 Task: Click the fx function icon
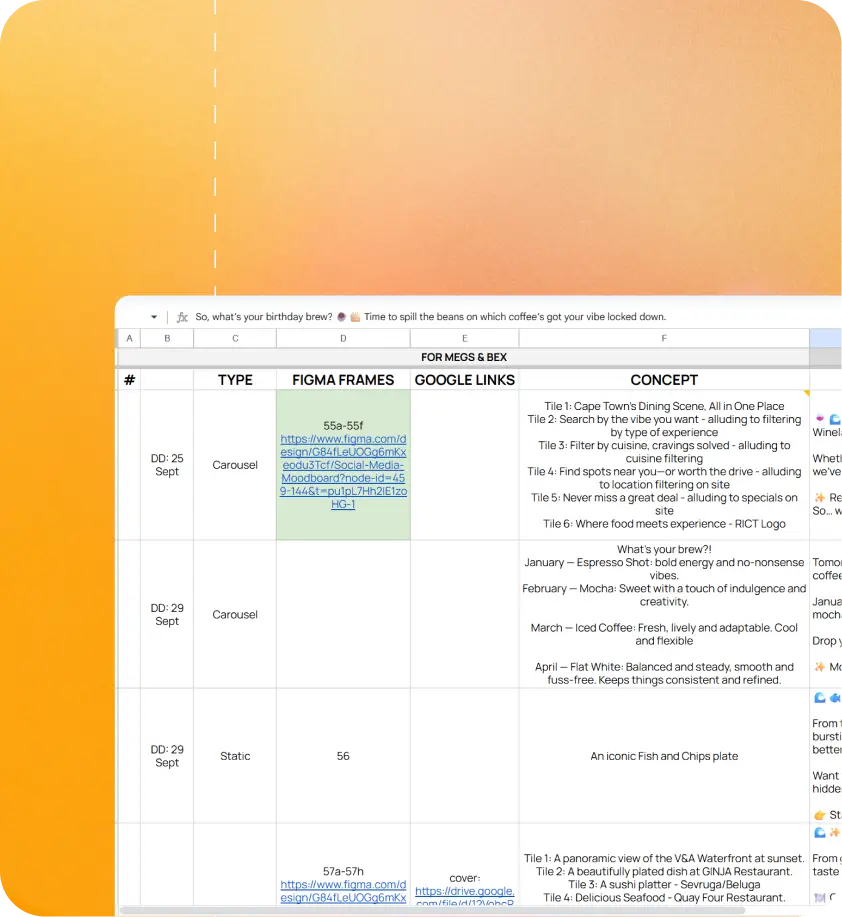point(182,317)
